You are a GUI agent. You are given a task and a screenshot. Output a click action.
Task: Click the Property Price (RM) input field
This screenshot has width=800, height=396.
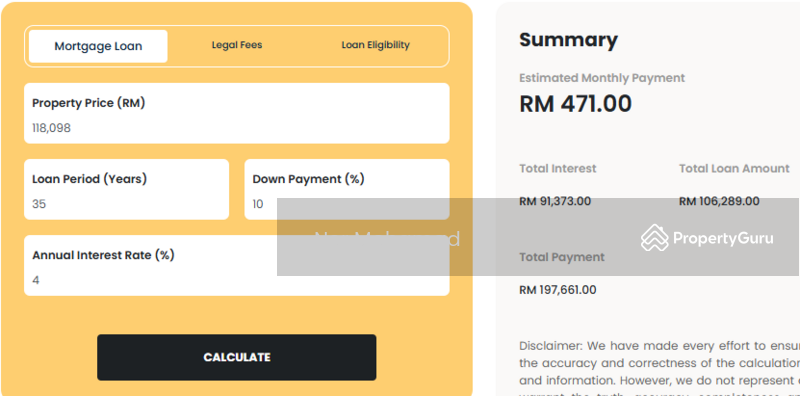237,113
